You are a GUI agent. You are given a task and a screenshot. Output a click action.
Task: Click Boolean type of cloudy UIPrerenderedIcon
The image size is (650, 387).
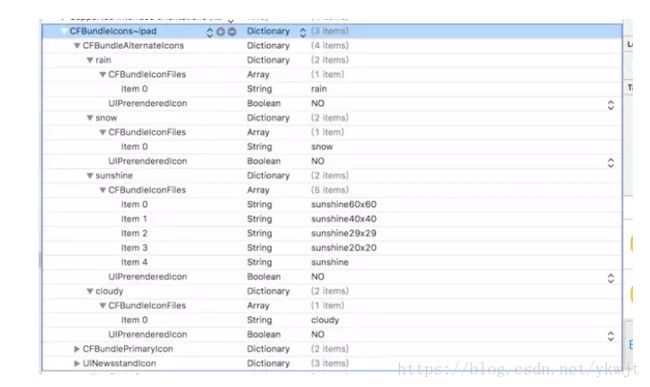[x=264, y=334]
